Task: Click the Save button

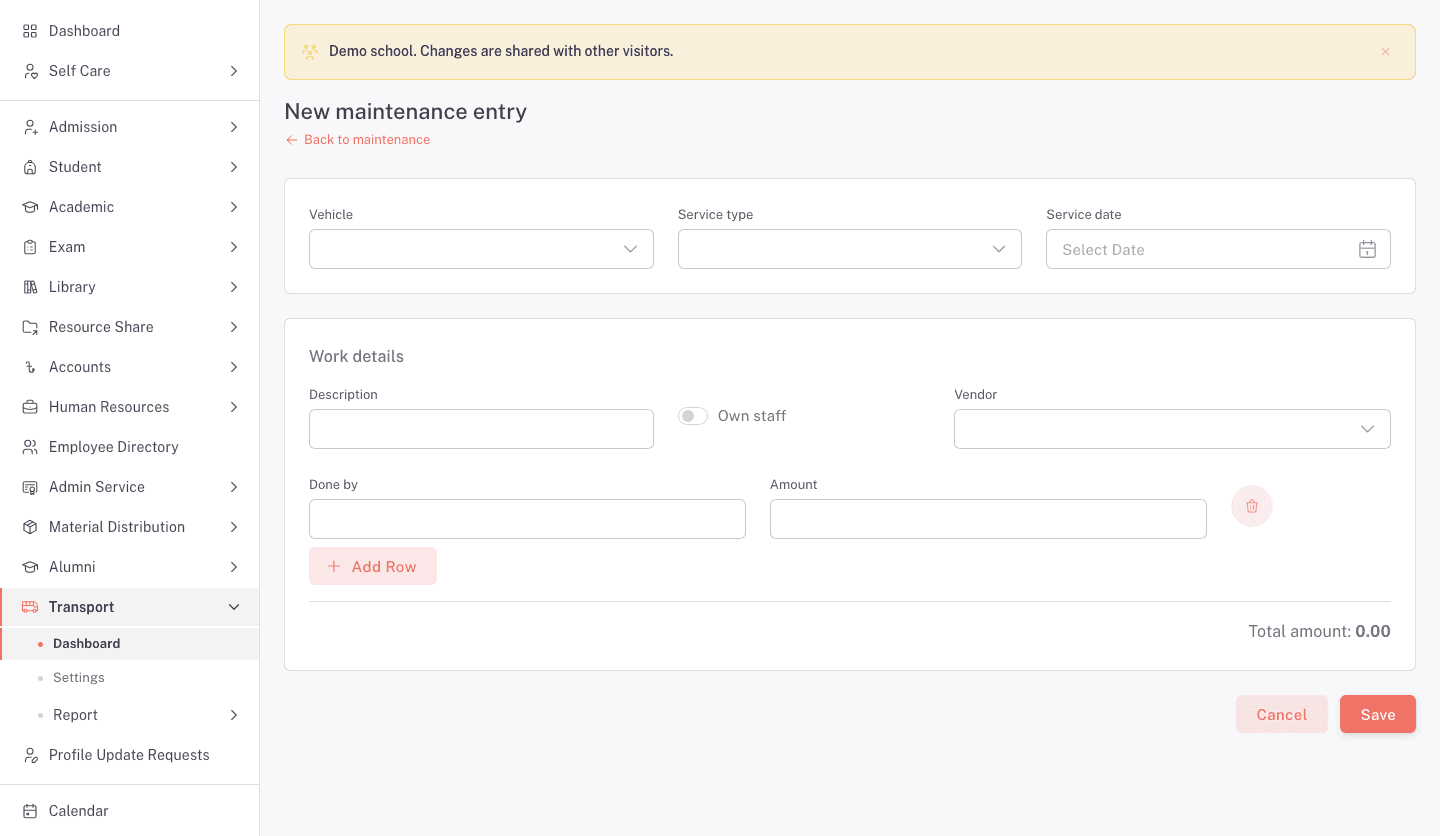Action: click(1378, 714)
